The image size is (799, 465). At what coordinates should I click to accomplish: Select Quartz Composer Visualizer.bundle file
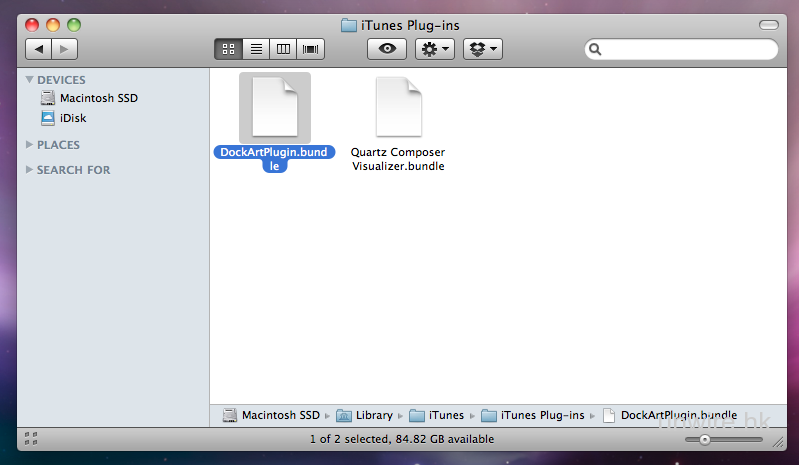click(x=398, y=107)
